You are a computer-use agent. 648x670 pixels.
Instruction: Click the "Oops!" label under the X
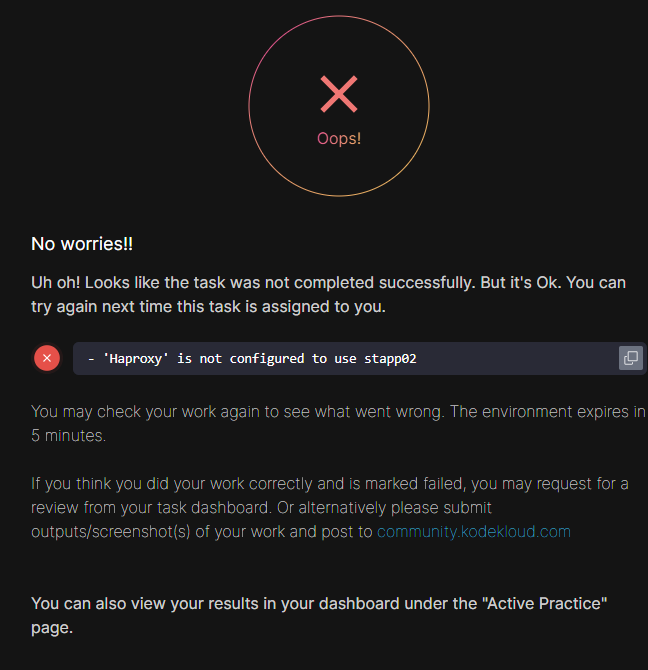[339, 138]
